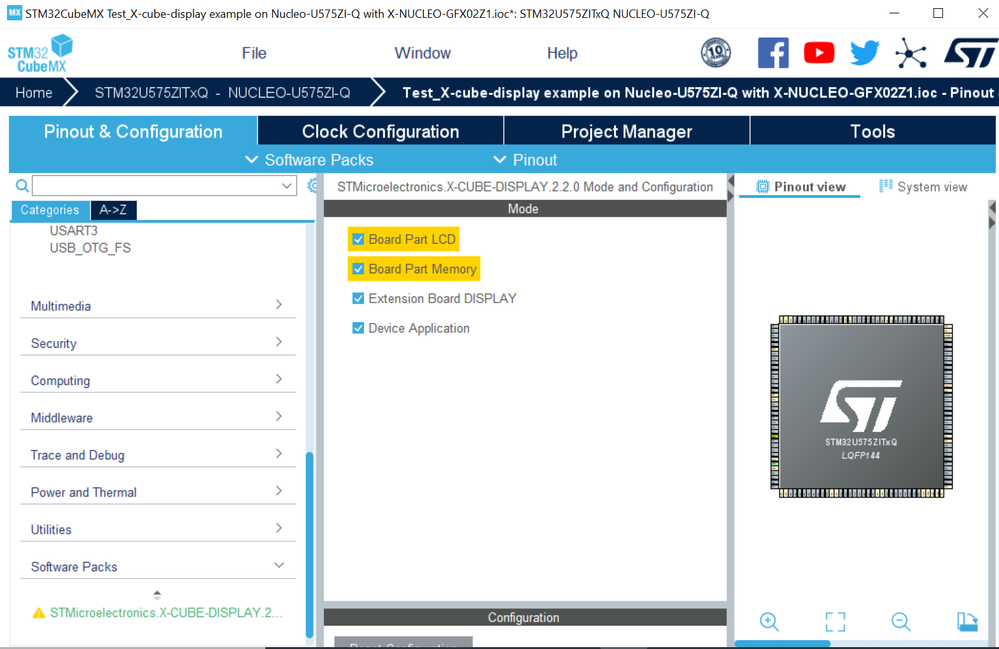Switch to Clock Configuration tab
This screenshot has width=999, height=649.
pos(380,131)
